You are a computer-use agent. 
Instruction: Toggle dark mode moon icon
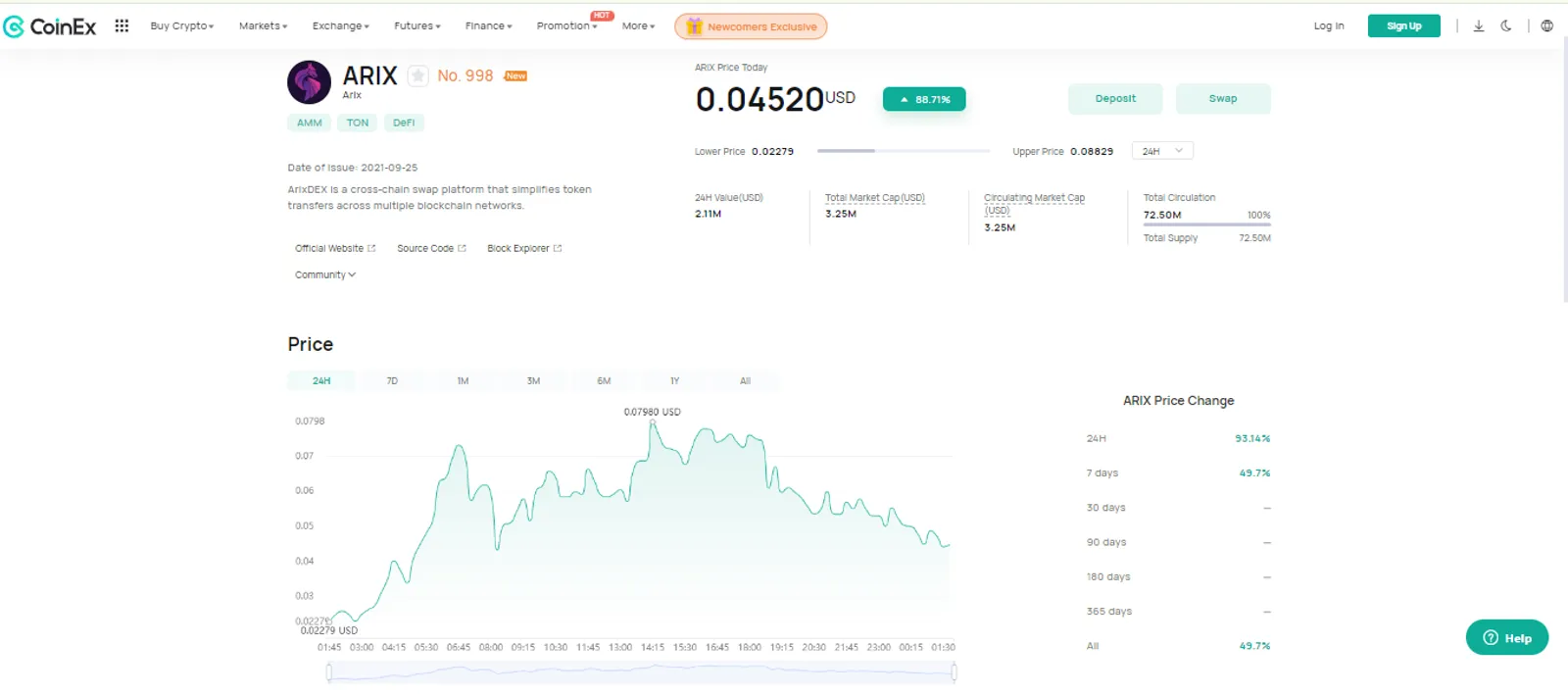click(x=1506, y=26)
